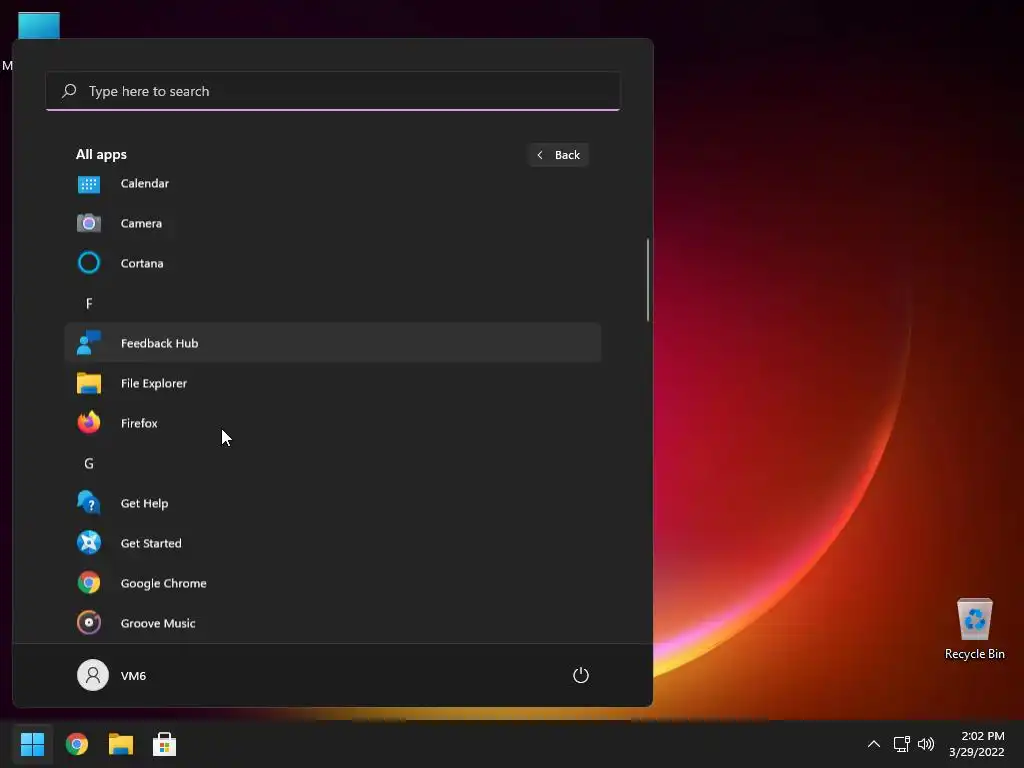Open the Camera app icon

tap(89, 223)
